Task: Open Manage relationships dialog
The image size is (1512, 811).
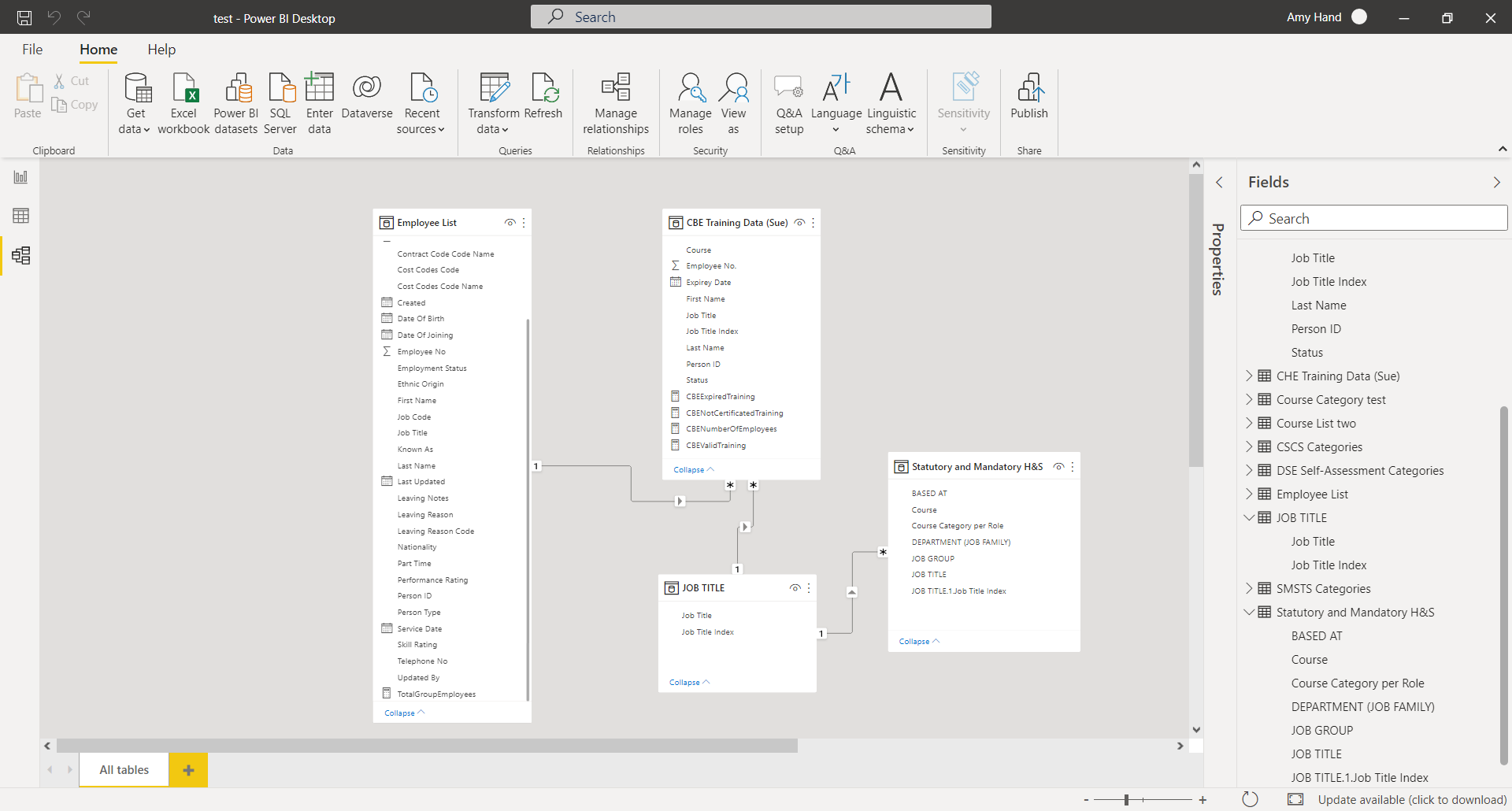Action: (616, 104)
